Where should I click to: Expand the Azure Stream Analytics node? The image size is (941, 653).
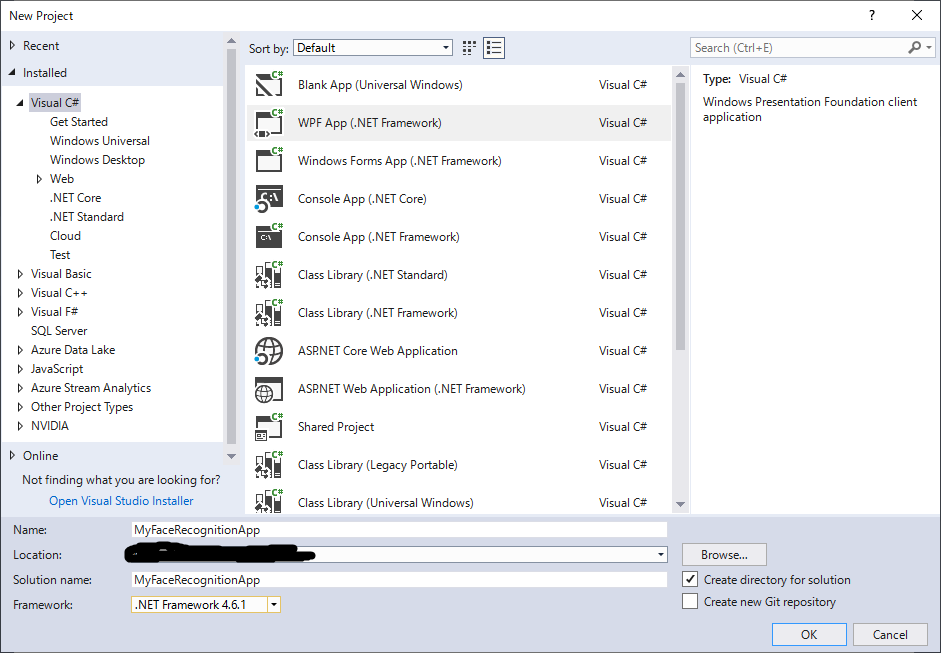20,388
